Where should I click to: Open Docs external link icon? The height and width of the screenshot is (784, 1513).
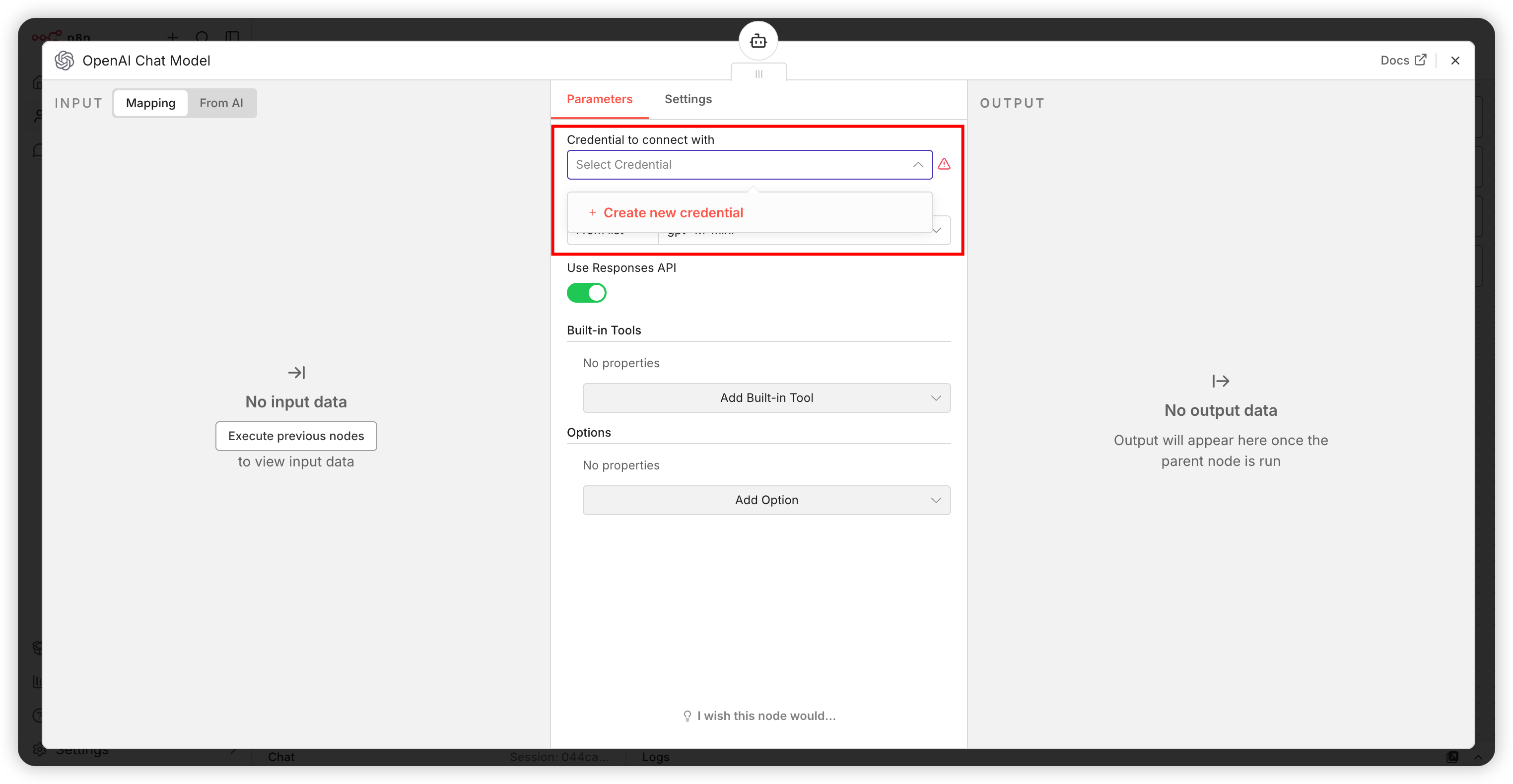click(1420, 61)
